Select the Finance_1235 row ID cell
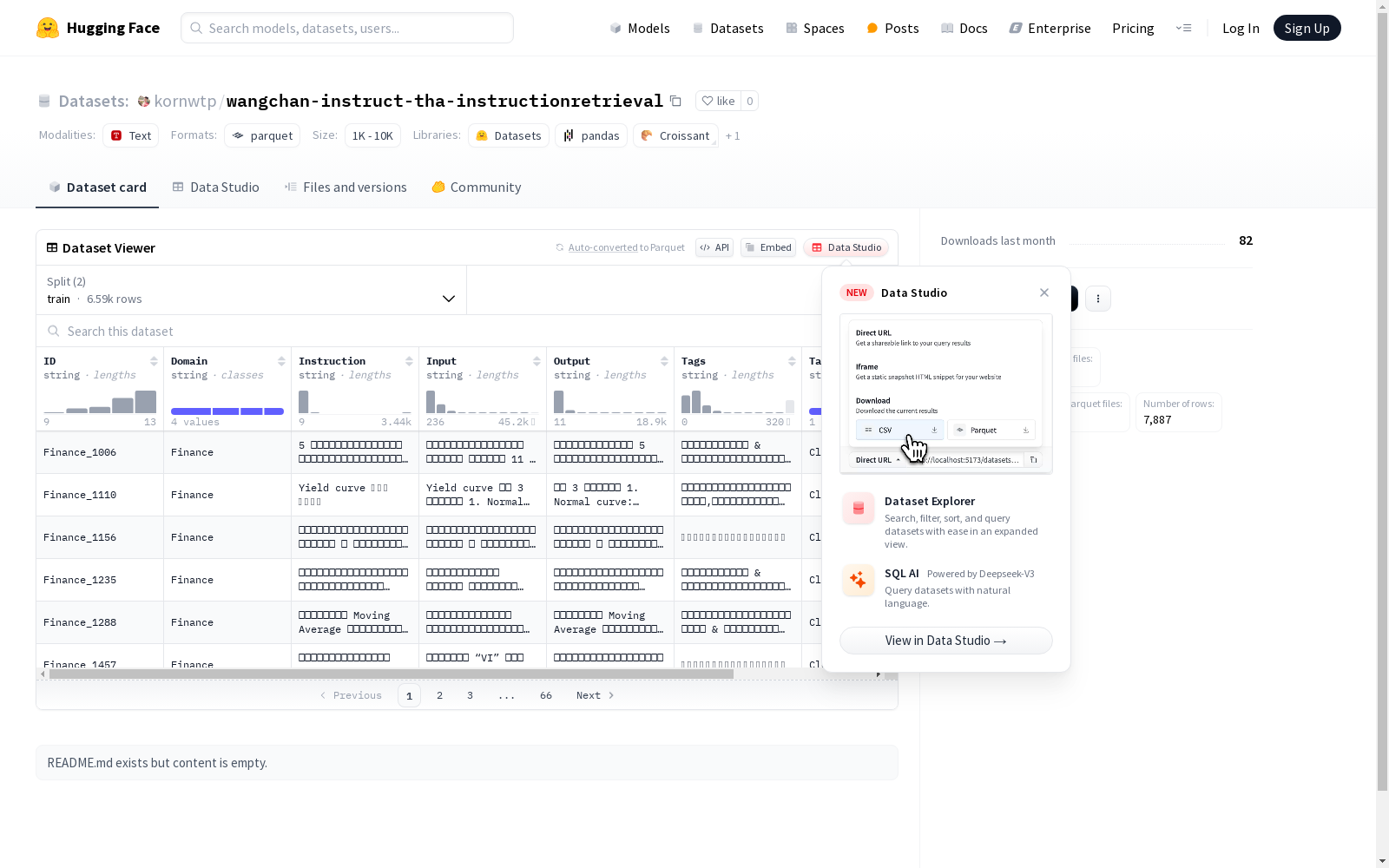The image size is (1389, 868). point(100,580)
